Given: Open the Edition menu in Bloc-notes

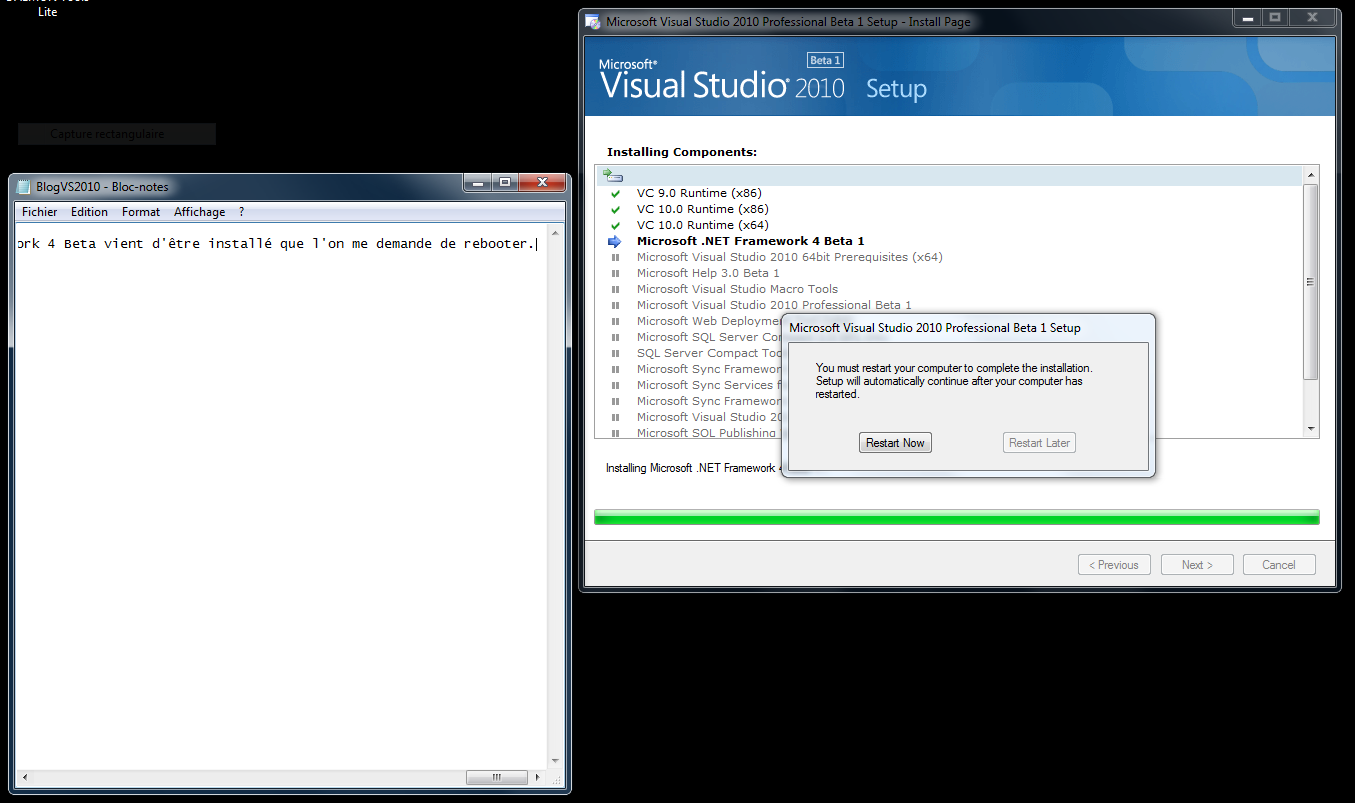Looking at the screenshot, I should (89, 212).
